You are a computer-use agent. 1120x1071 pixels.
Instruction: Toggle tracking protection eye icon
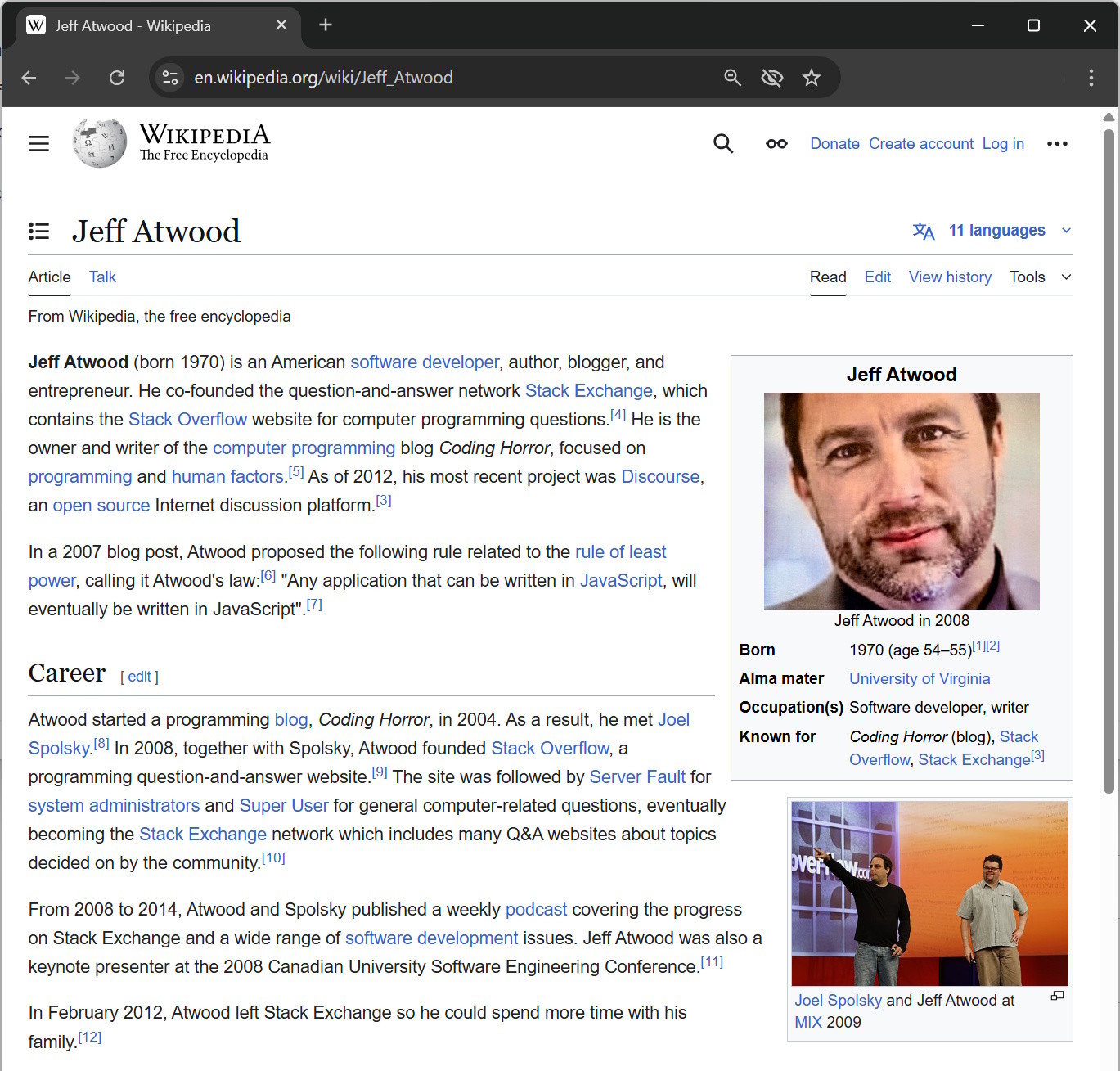point(771,78)
